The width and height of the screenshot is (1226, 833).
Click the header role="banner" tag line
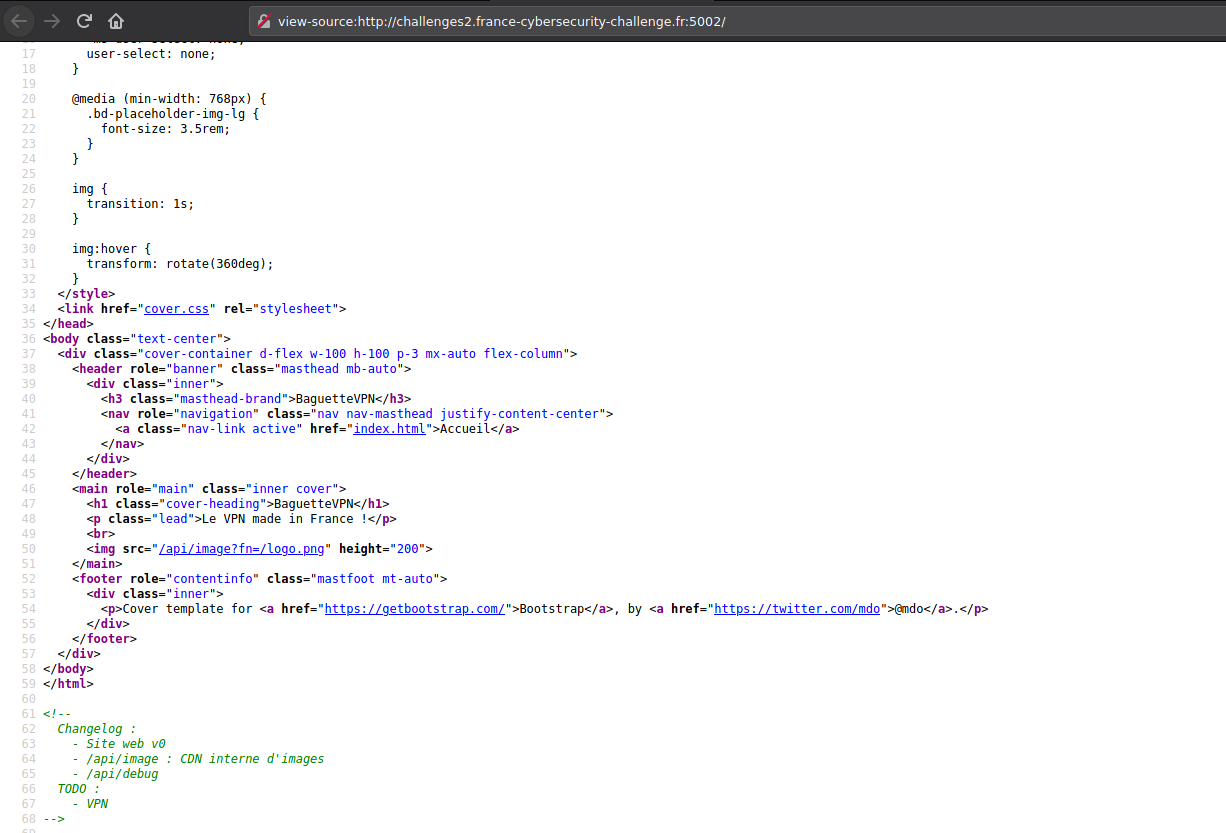242,369
